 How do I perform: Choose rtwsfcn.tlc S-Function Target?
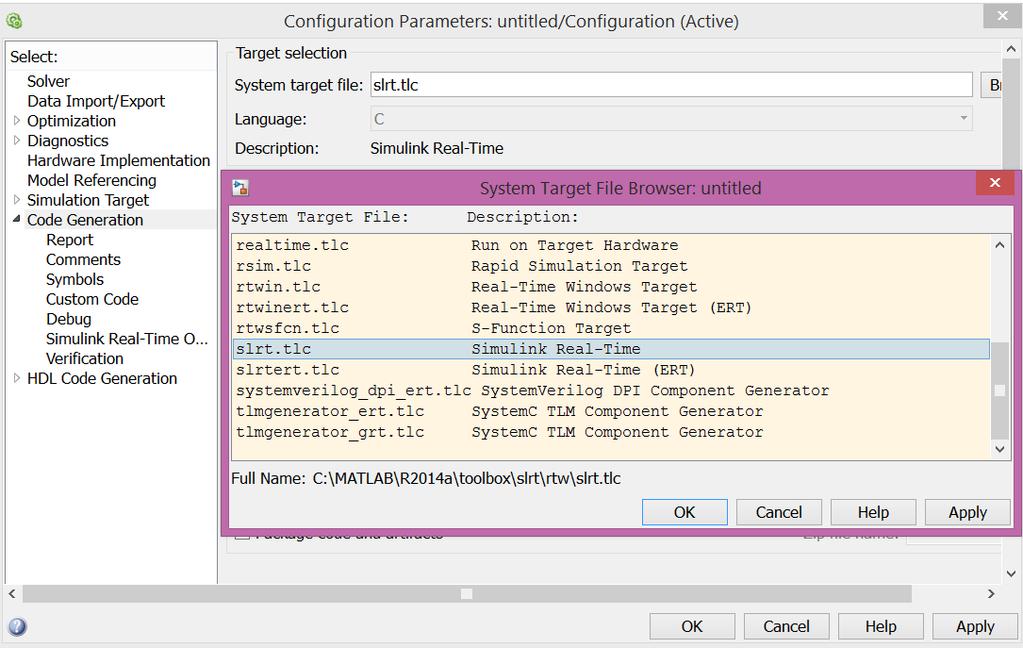click(611, 328)
